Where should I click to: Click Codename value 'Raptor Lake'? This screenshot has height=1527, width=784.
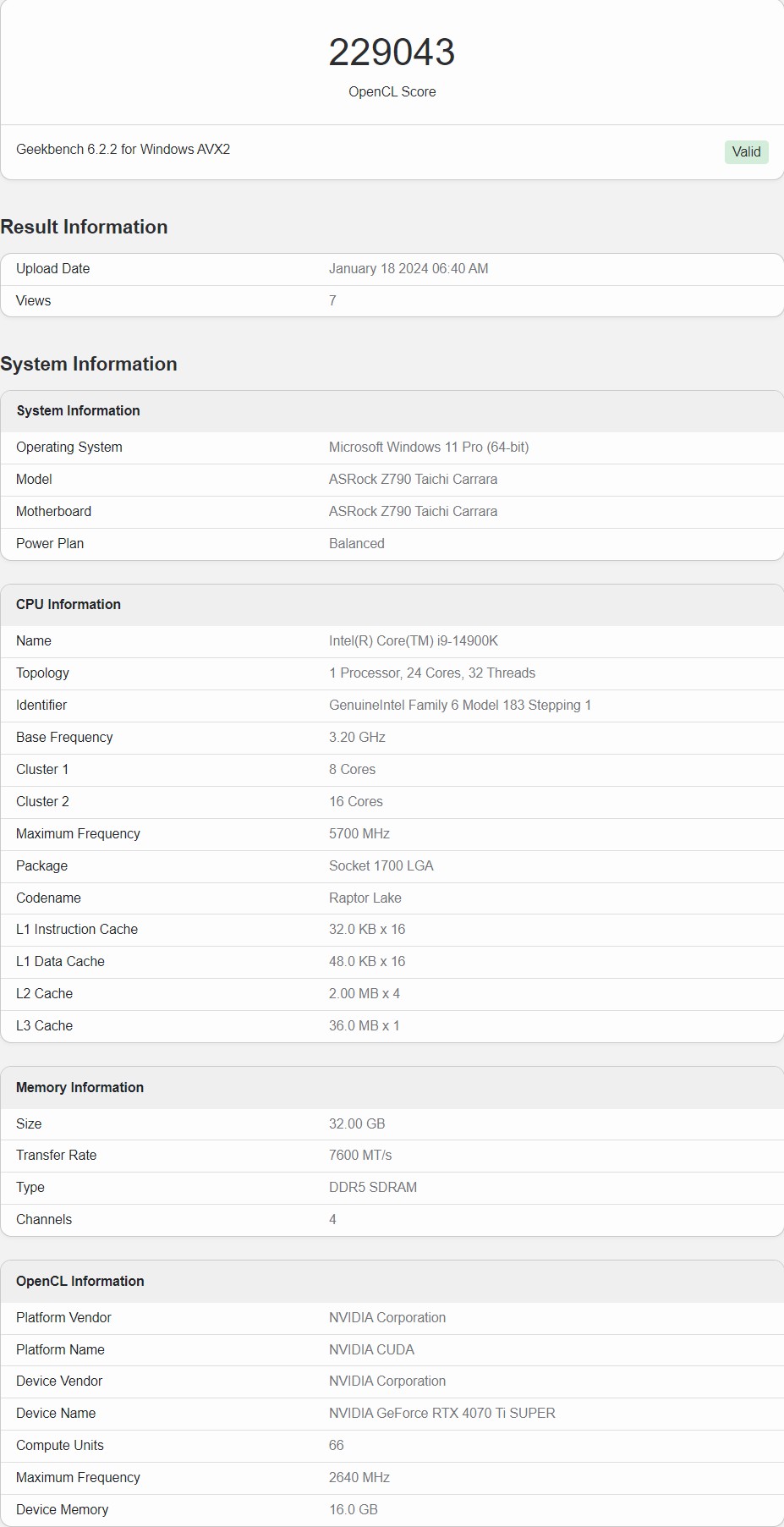coord(365,898)
